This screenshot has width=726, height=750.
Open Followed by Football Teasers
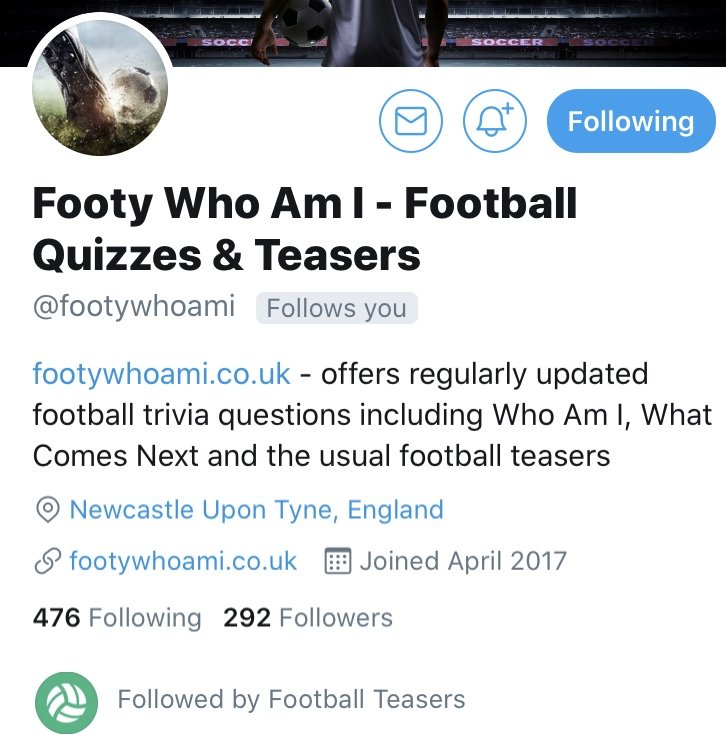pyautogui.click(x=291, y=699)
